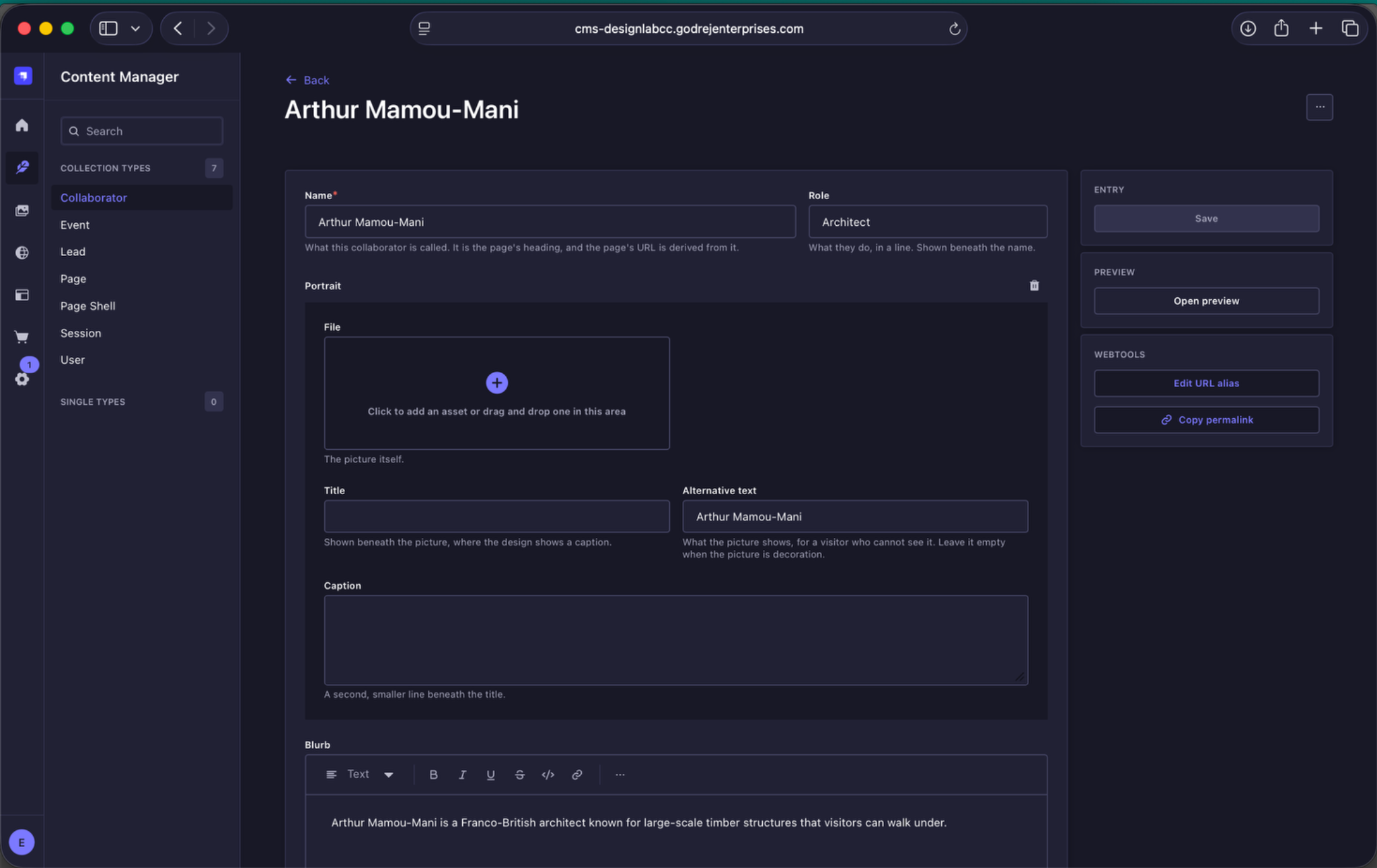Viewport: 1377px width, 868px height.
Task: Open the Media Library icon
Action: (22, 210)
